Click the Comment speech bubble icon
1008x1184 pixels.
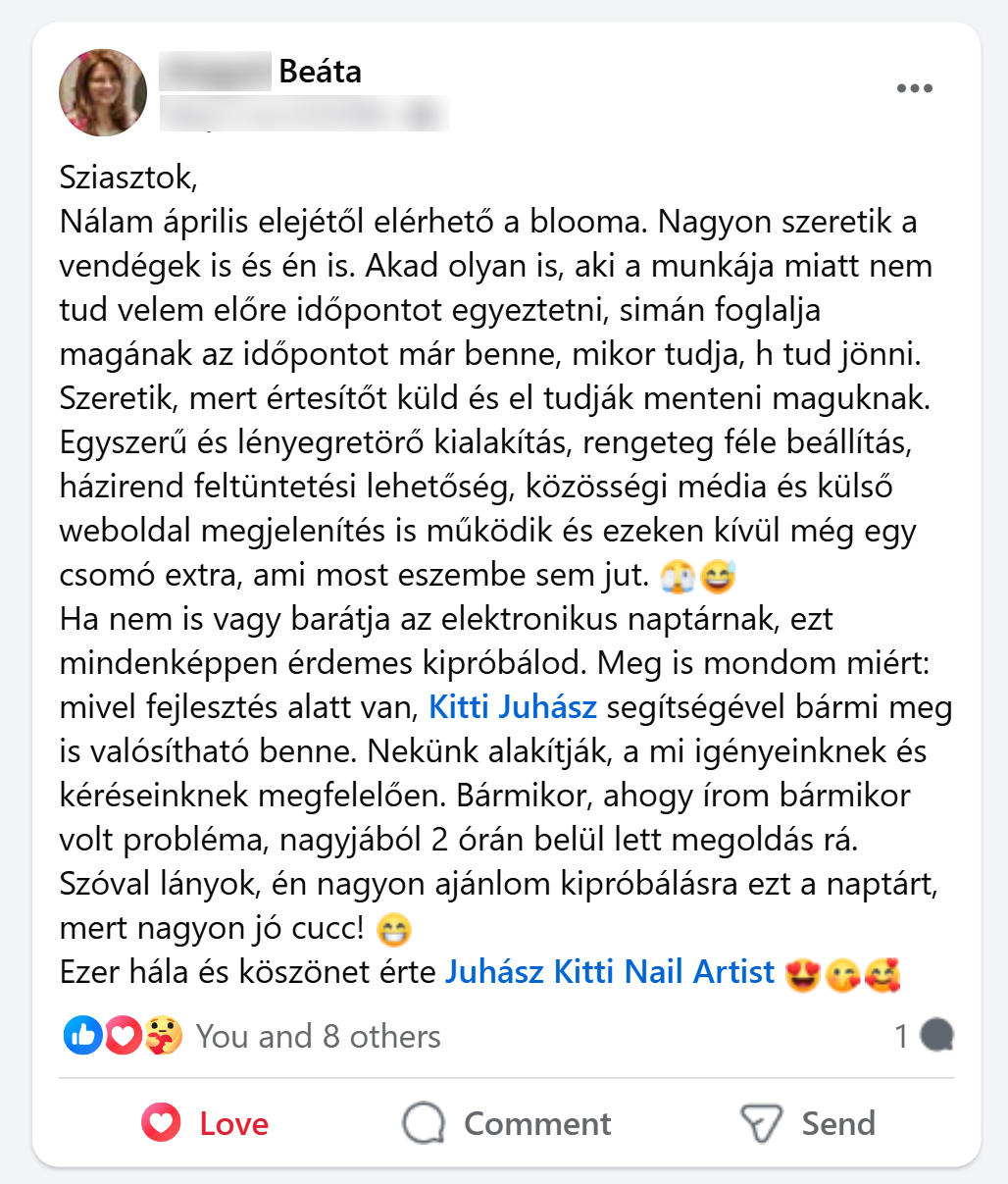click(424, 1123)
